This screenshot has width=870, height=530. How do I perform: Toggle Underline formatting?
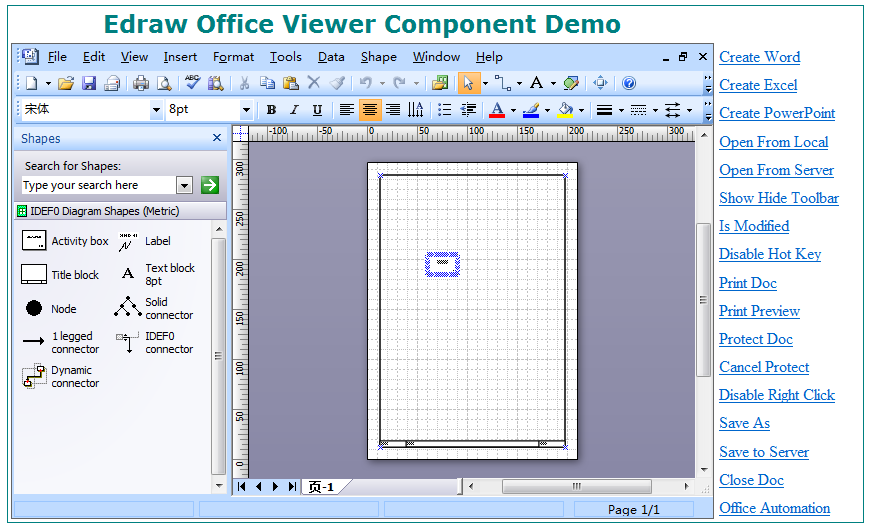pos(317,110)
